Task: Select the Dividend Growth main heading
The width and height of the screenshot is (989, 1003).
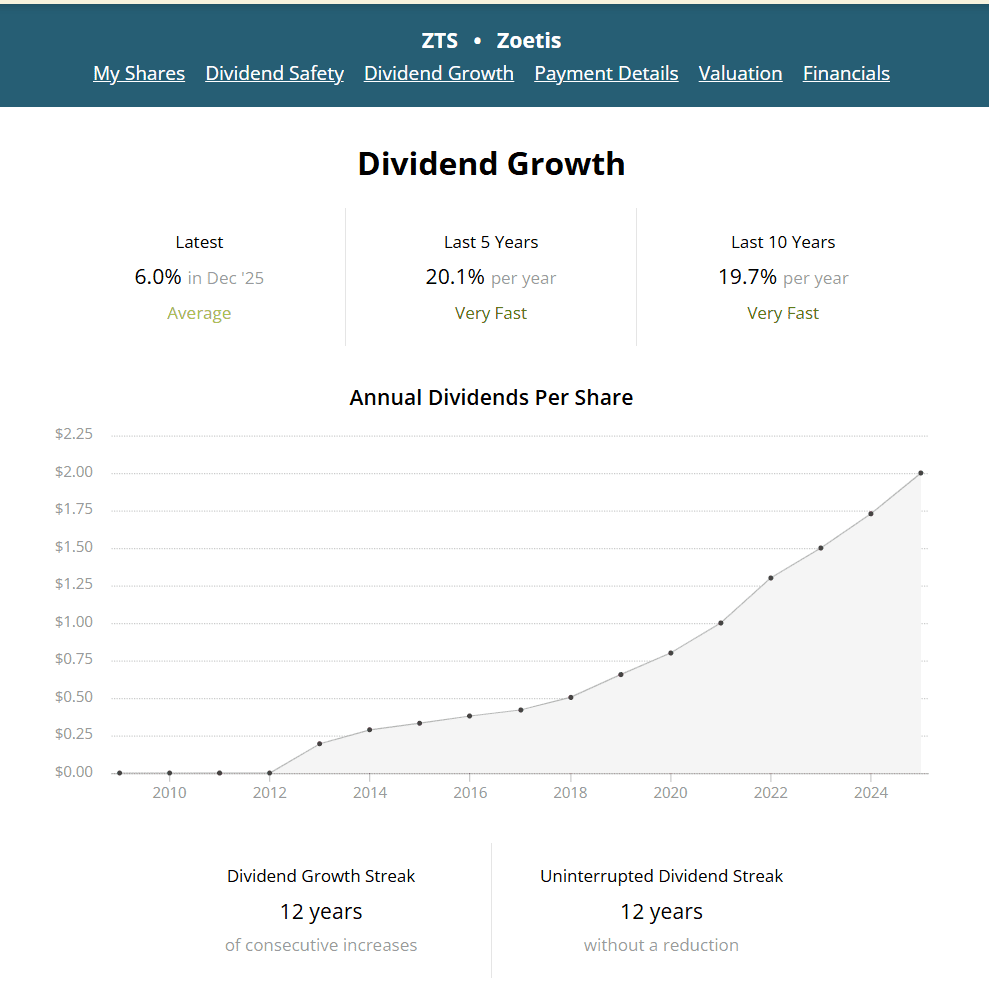Action: click(491, 164)
